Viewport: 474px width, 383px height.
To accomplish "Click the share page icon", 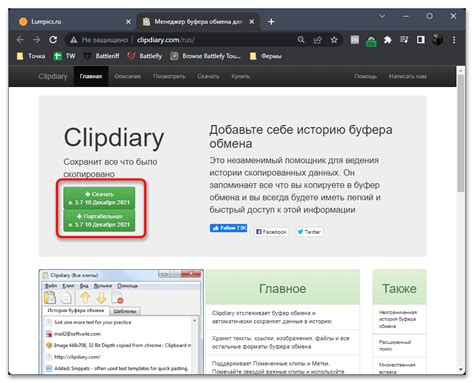I will (x=317, y=40).
